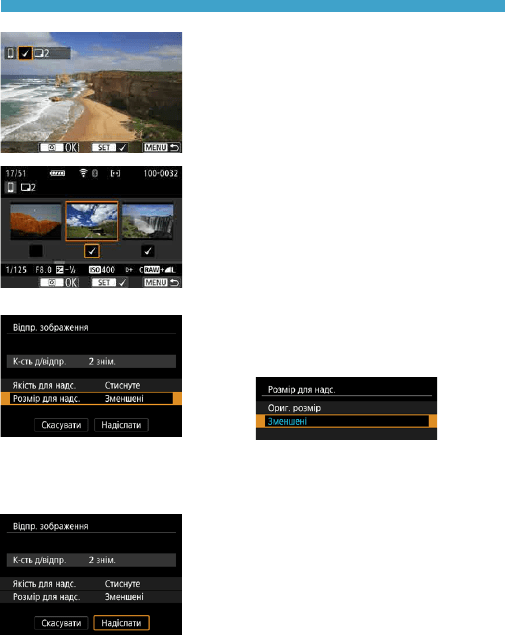Choose the highlighted 'Зменшені' option in size list
505x635 pixels.
(x=346, y=421)
